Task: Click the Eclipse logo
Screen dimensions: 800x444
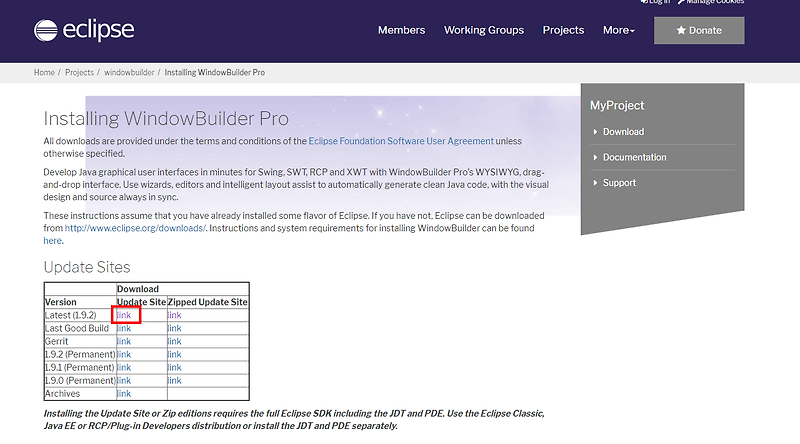Action: point(84,30)
